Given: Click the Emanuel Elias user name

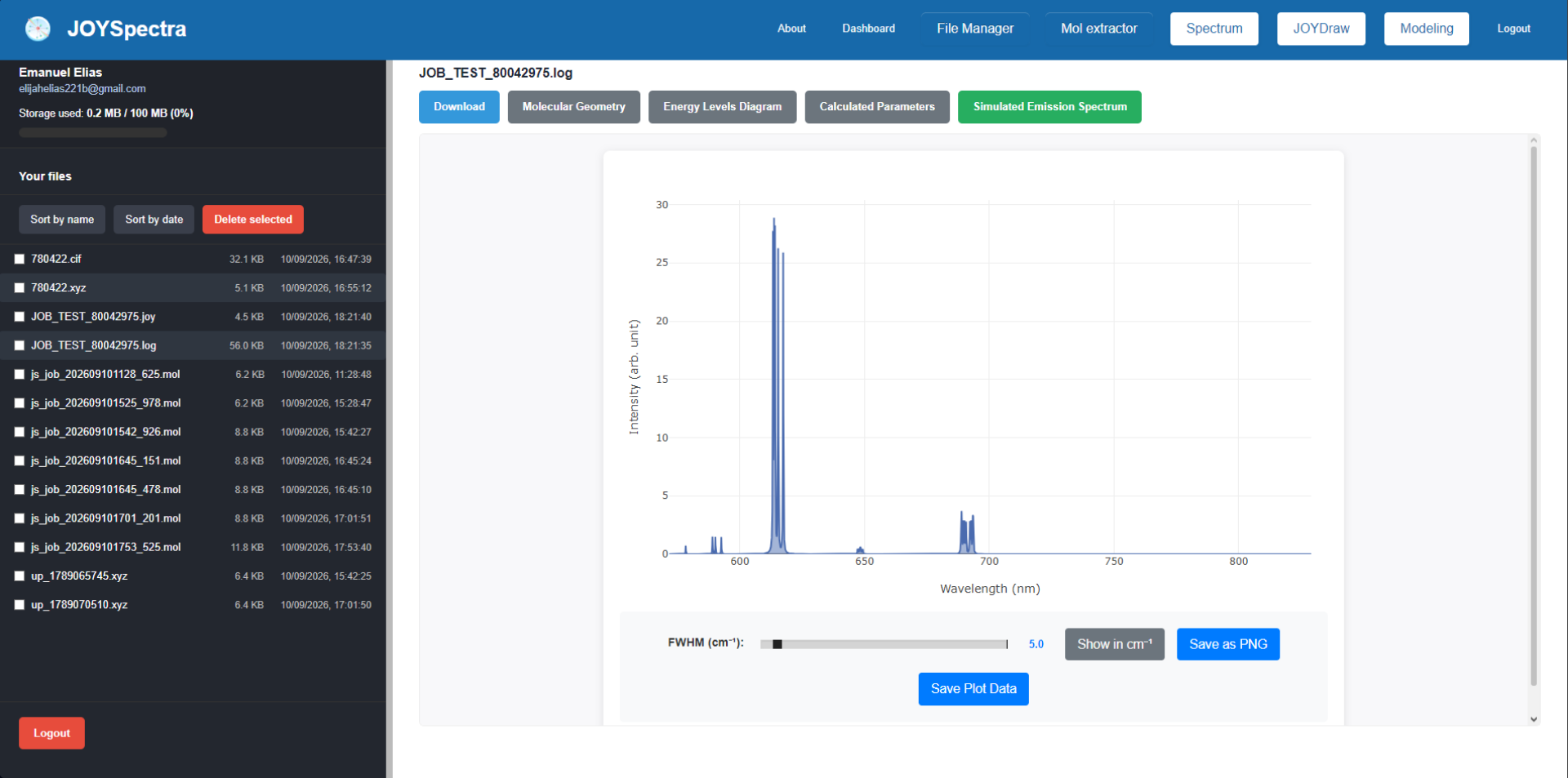Looking at the screenshot, I should tap(60, 73).
